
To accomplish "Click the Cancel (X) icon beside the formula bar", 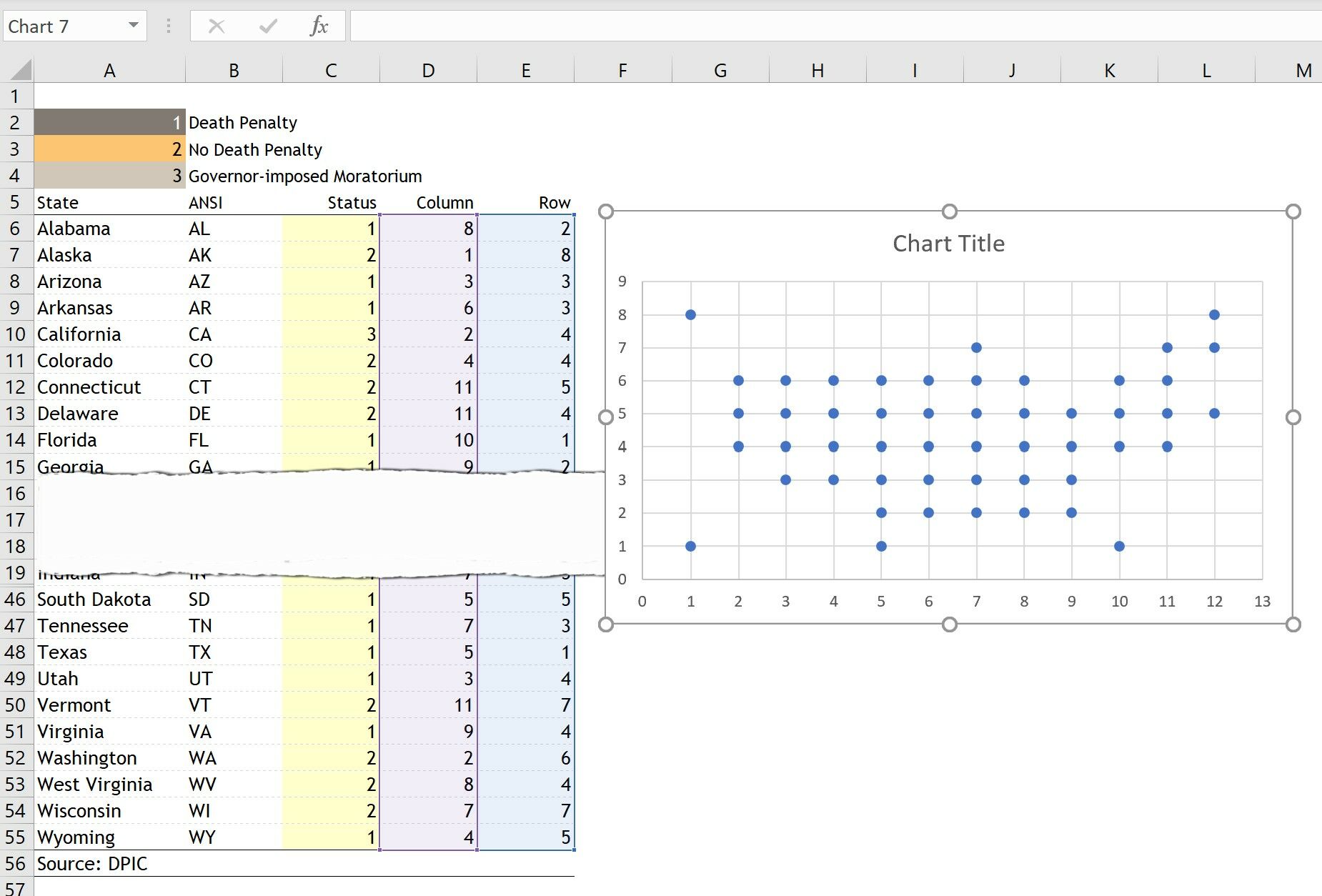I will (217, 26).
